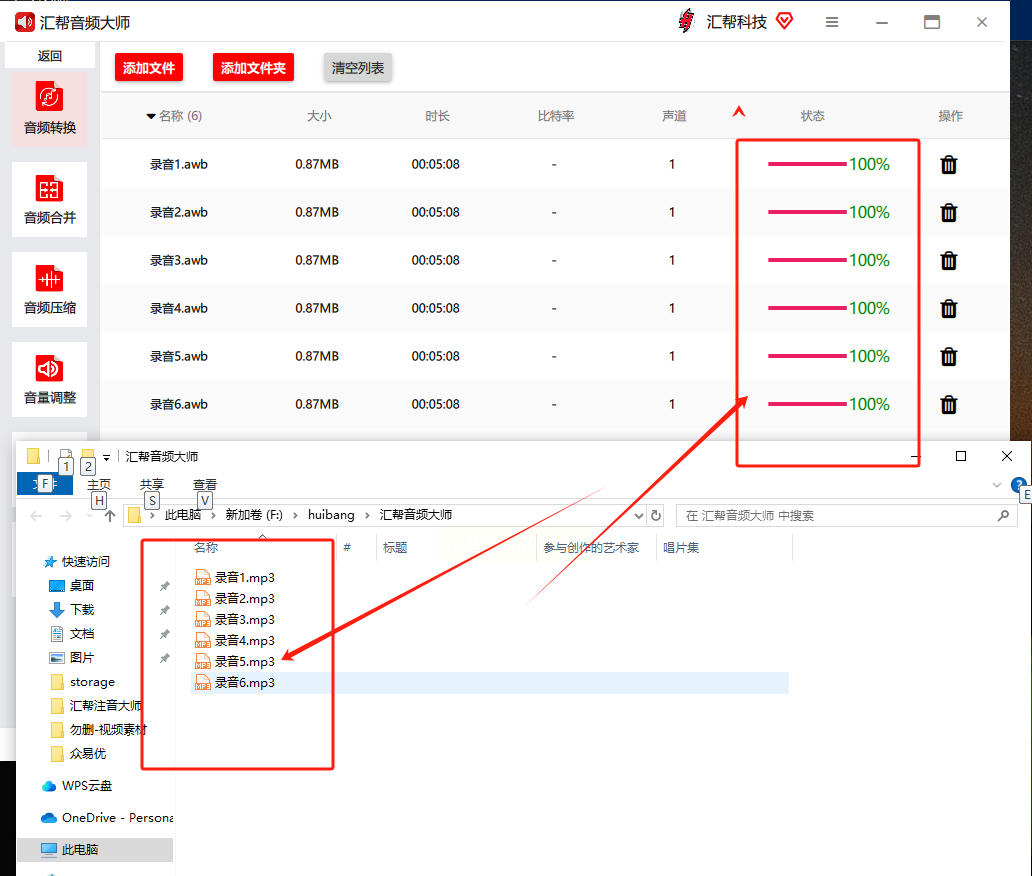Screen dimensions: 1032x876
Task: Remove 录音4.awb using its trash icon
Action: pos(948,309)
